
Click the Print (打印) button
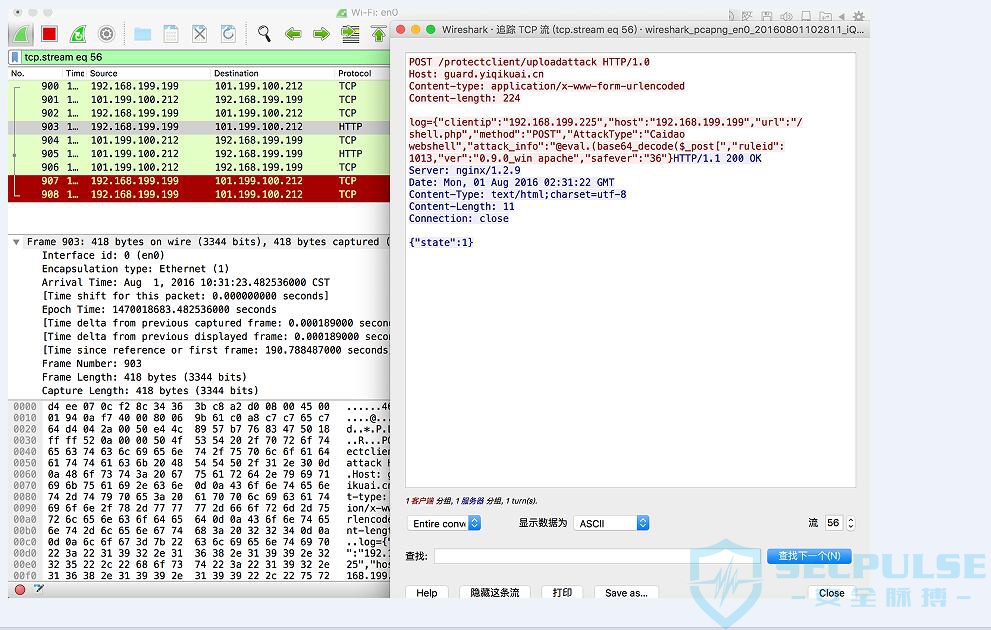(x=562, y=593)
